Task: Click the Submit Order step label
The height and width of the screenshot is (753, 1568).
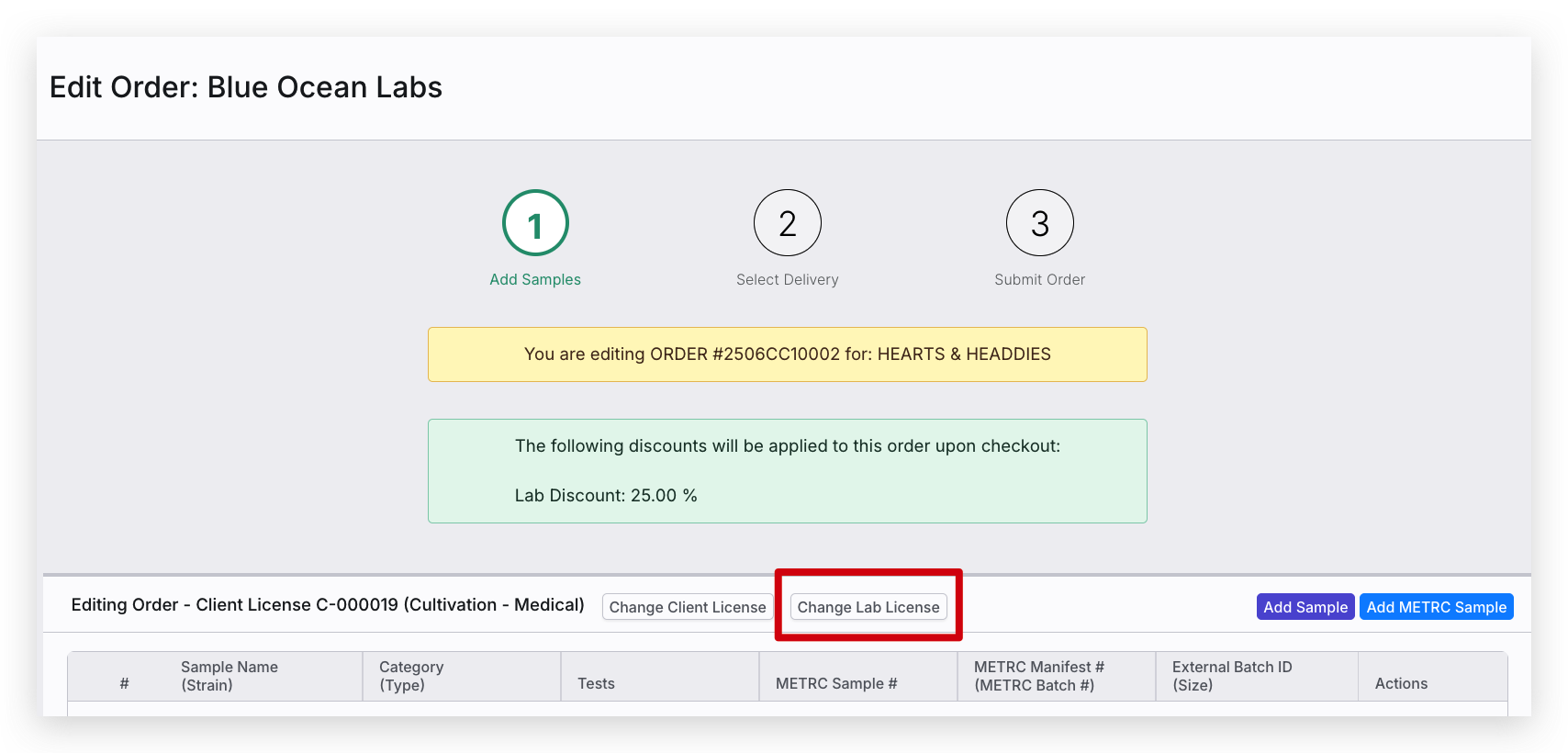Action: (1040, 279)
